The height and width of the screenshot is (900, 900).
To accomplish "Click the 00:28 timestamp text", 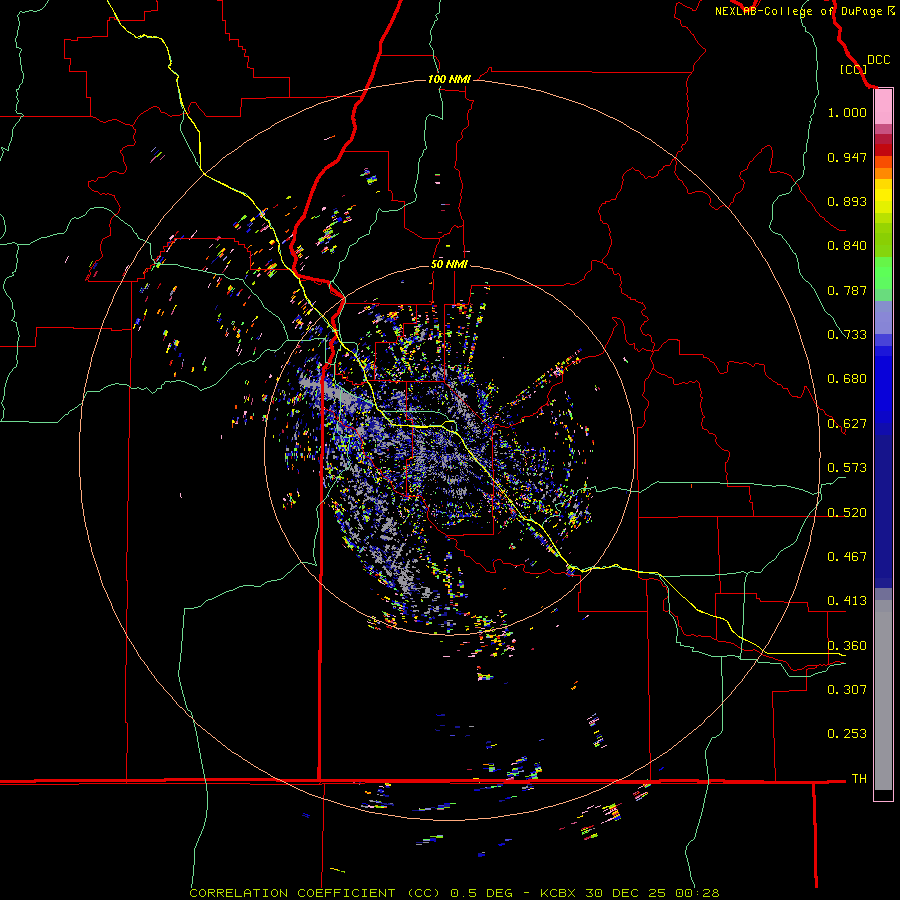I will (697, 893).
